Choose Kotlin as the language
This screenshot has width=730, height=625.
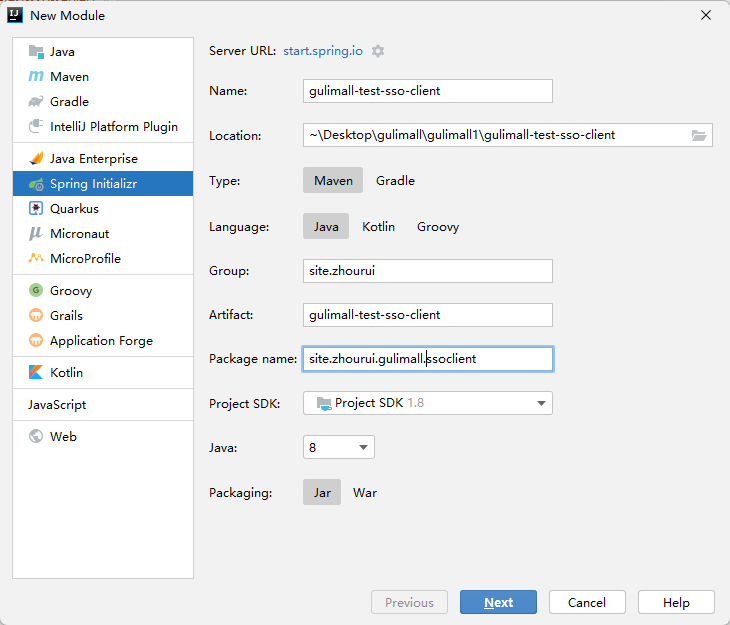pos(379,226)
